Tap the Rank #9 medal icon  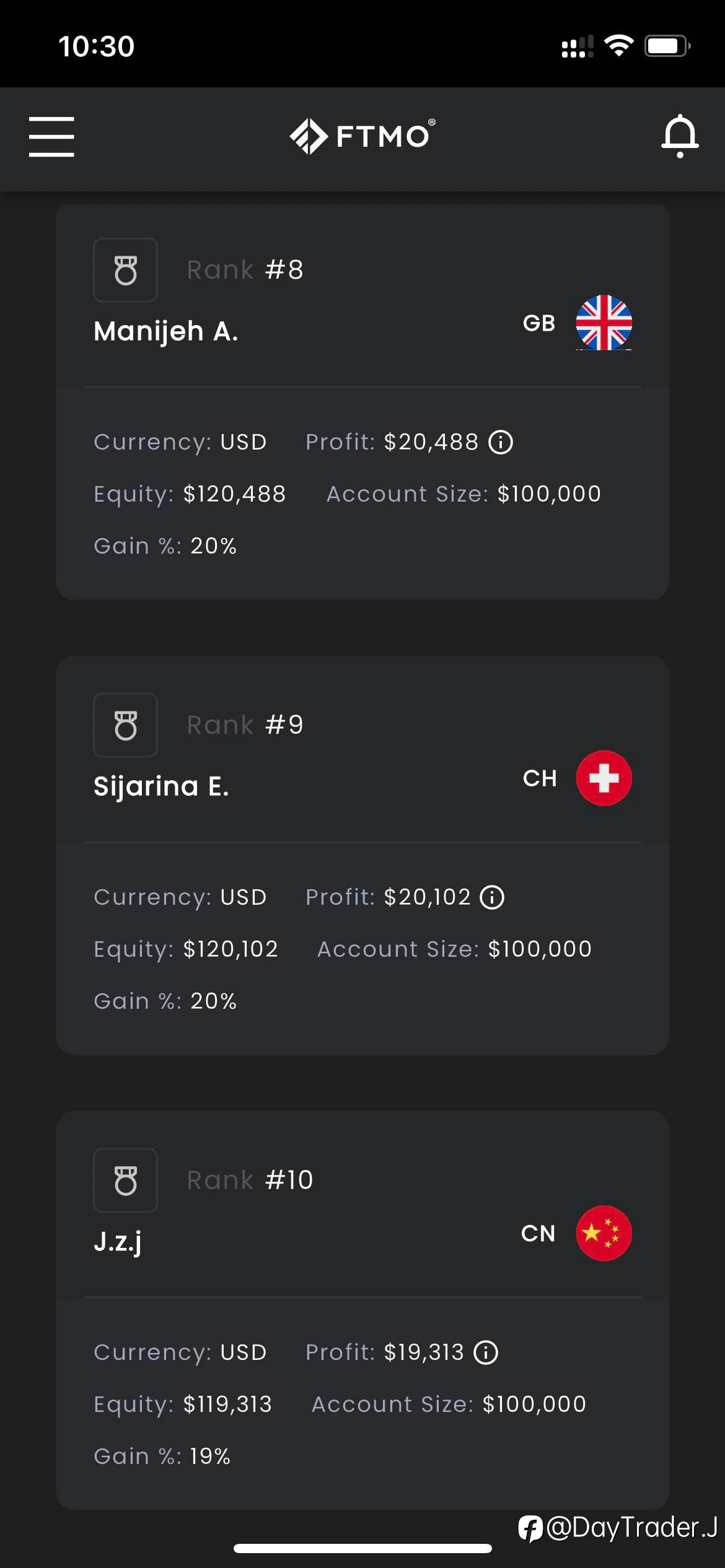click(125, 725)
